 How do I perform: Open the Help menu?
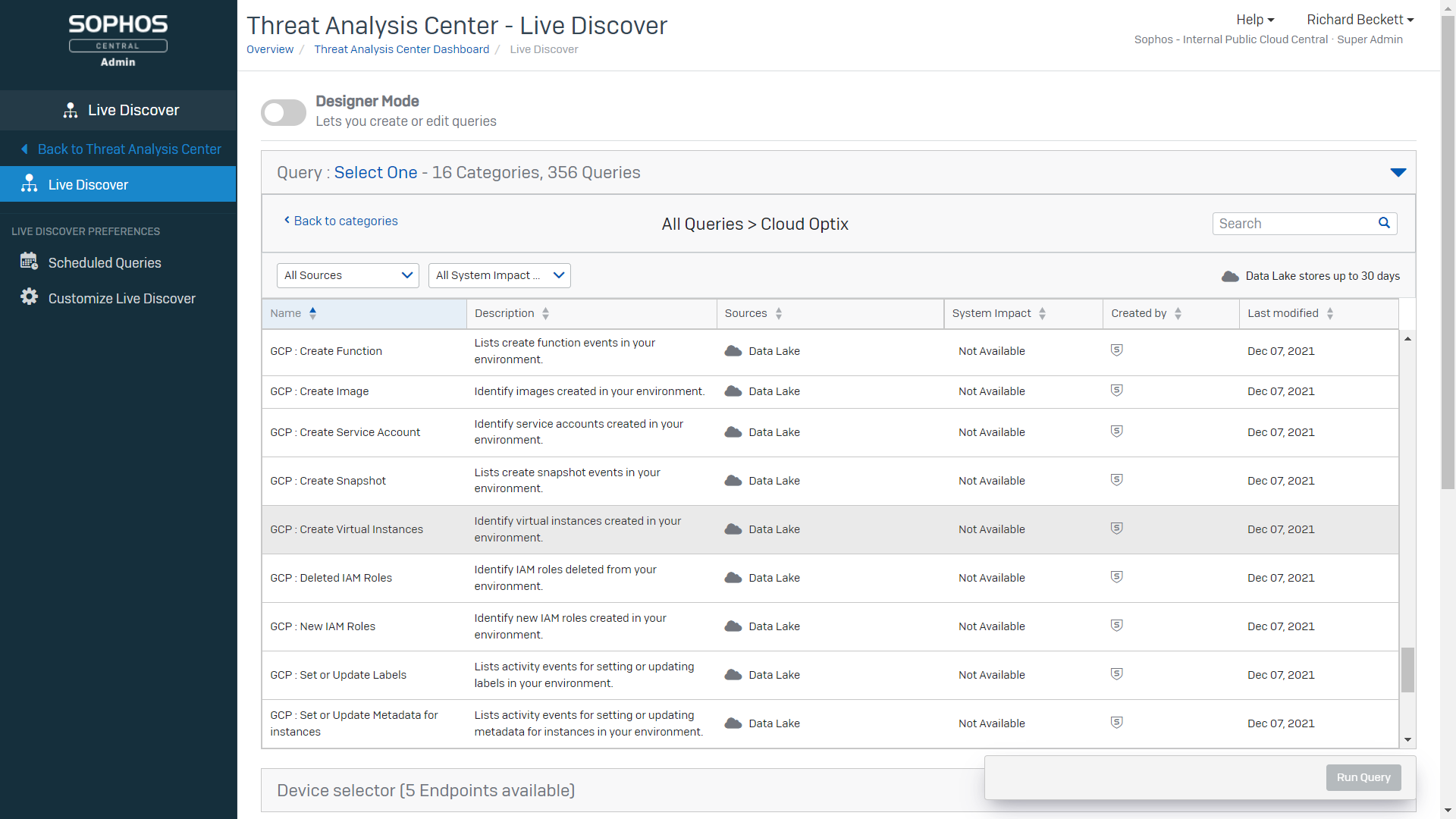click(1255, 20)
